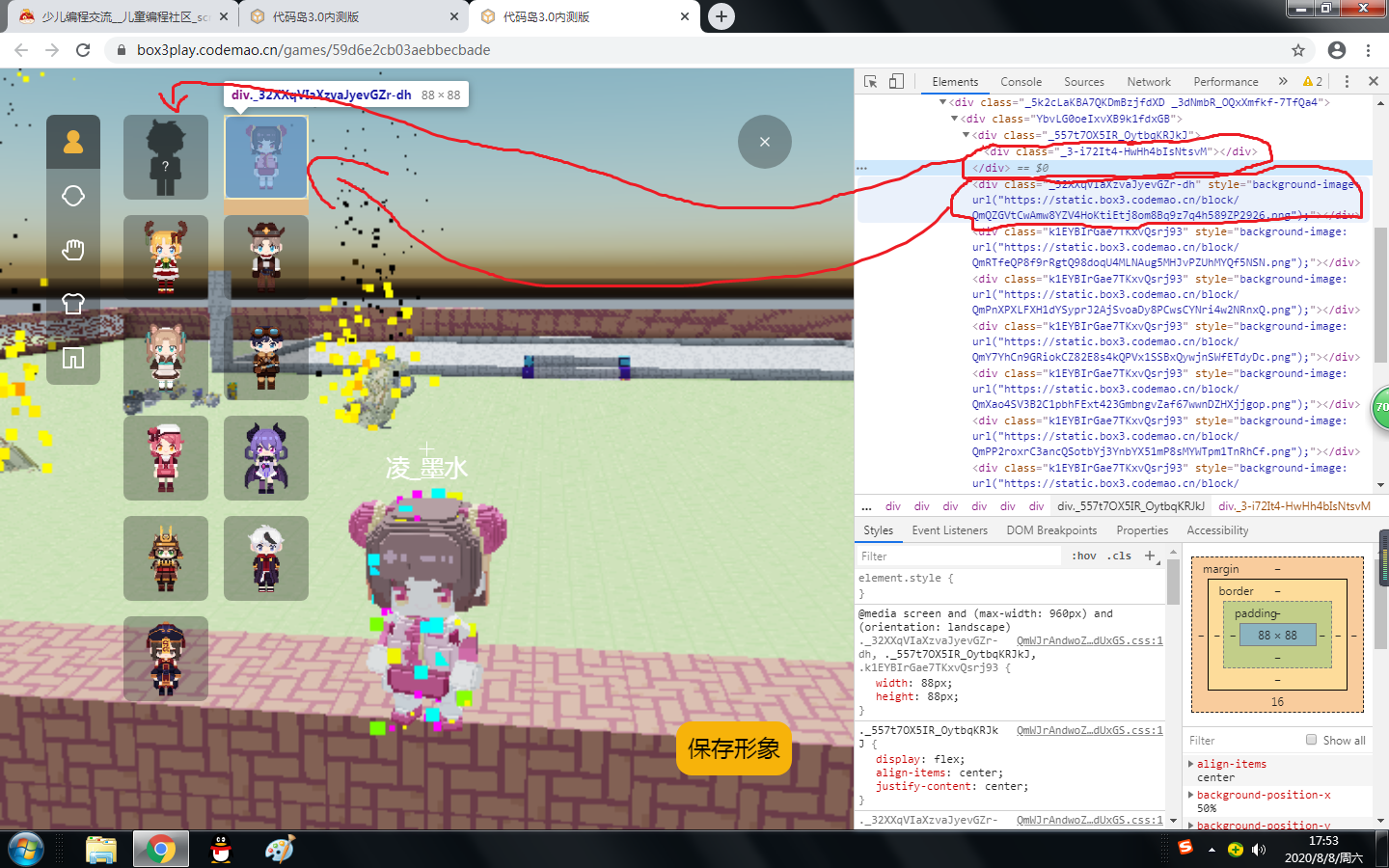Switch to the Sources tab
1389x868 pixels.
point(1084,82)
